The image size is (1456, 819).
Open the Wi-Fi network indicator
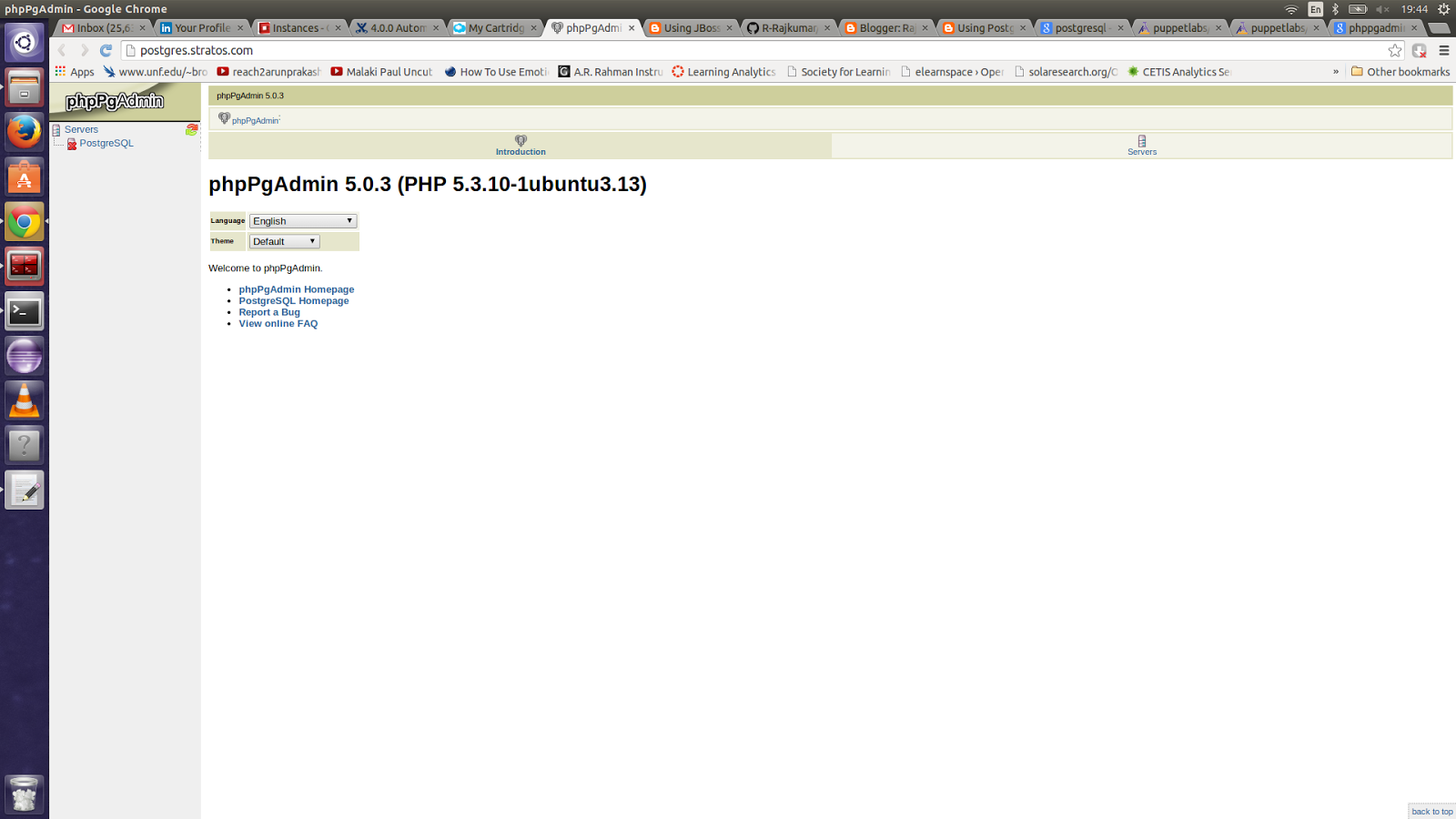coord(1290,9)
